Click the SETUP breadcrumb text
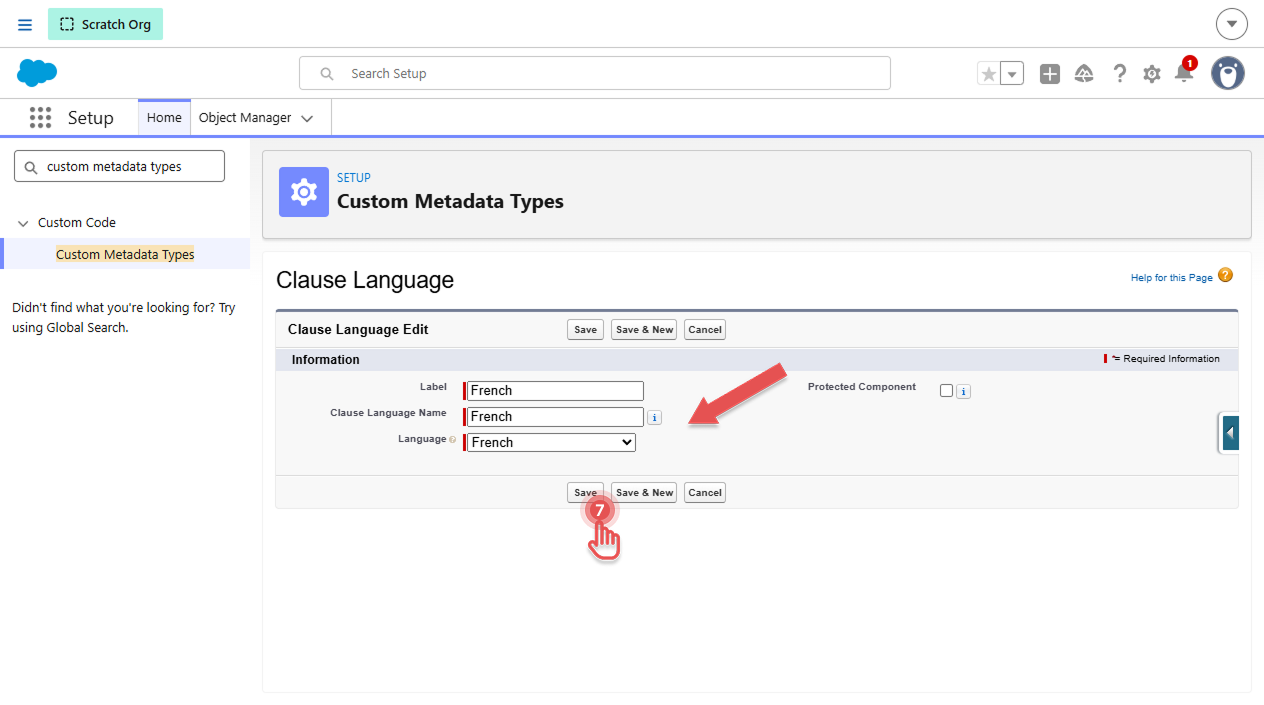The image size is (1264, 705). click(354, 178)
